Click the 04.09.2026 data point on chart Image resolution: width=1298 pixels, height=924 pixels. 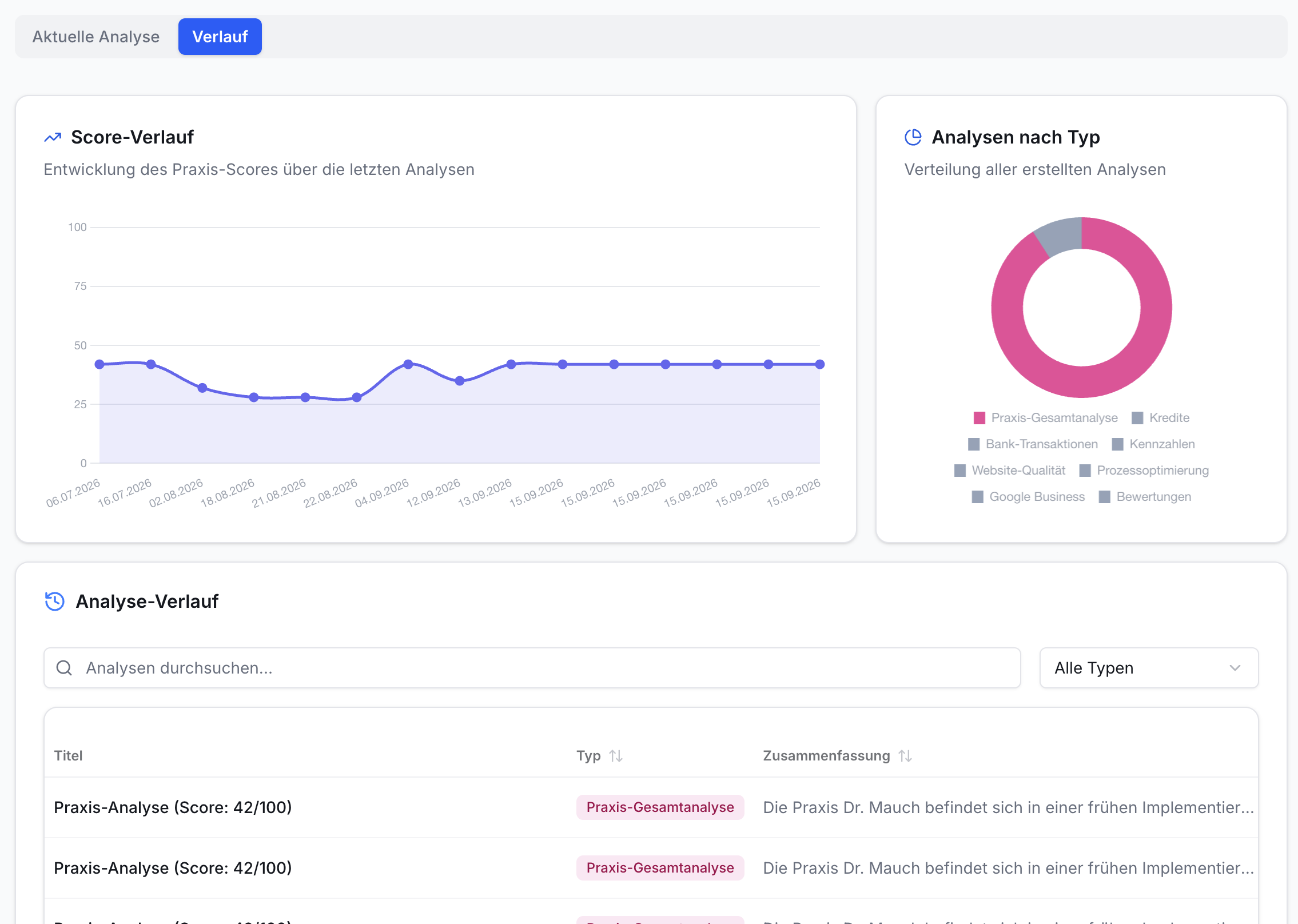click(x=408, y=364)
